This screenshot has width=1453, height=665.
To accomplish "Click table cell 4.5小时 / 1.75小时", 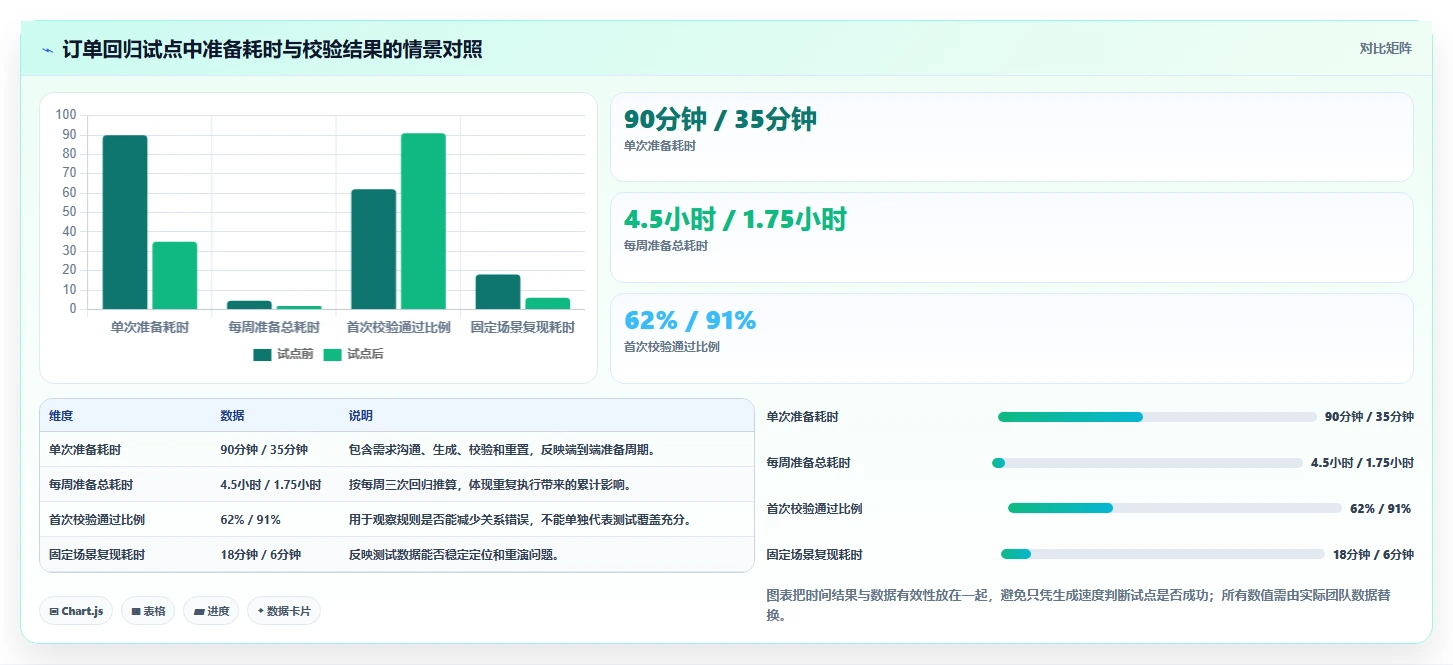I will 271,485.
